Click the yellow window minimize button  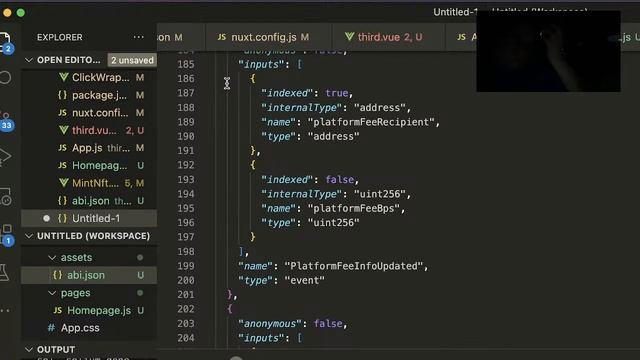tap(7, 13)
